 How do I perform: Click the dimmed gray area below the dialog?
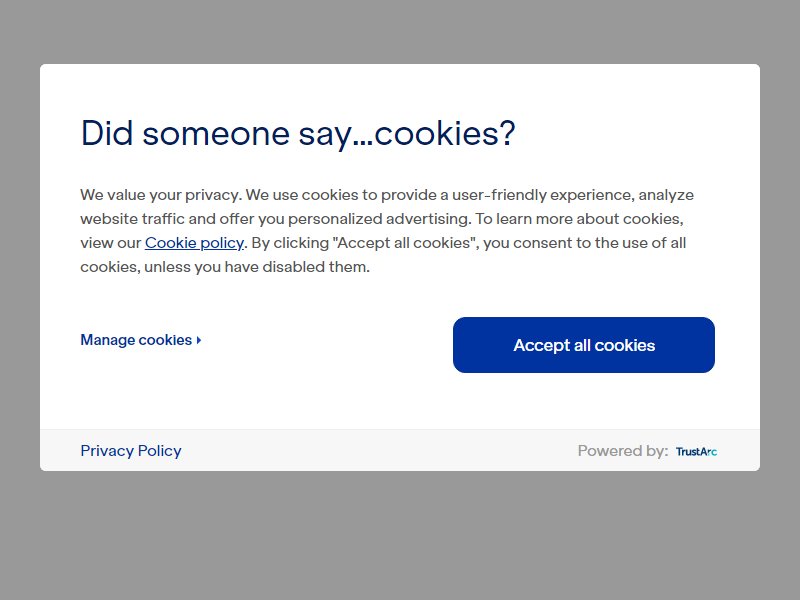tap(400, 536)
